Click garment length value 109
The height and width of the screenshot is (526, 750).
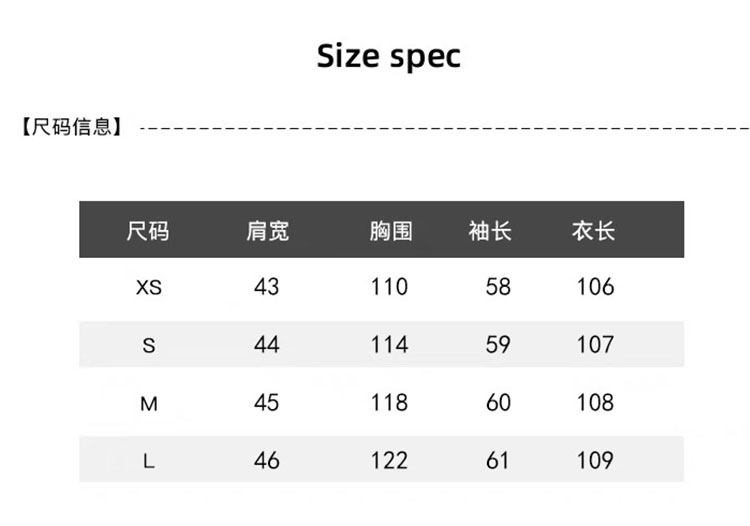point(595,461)
